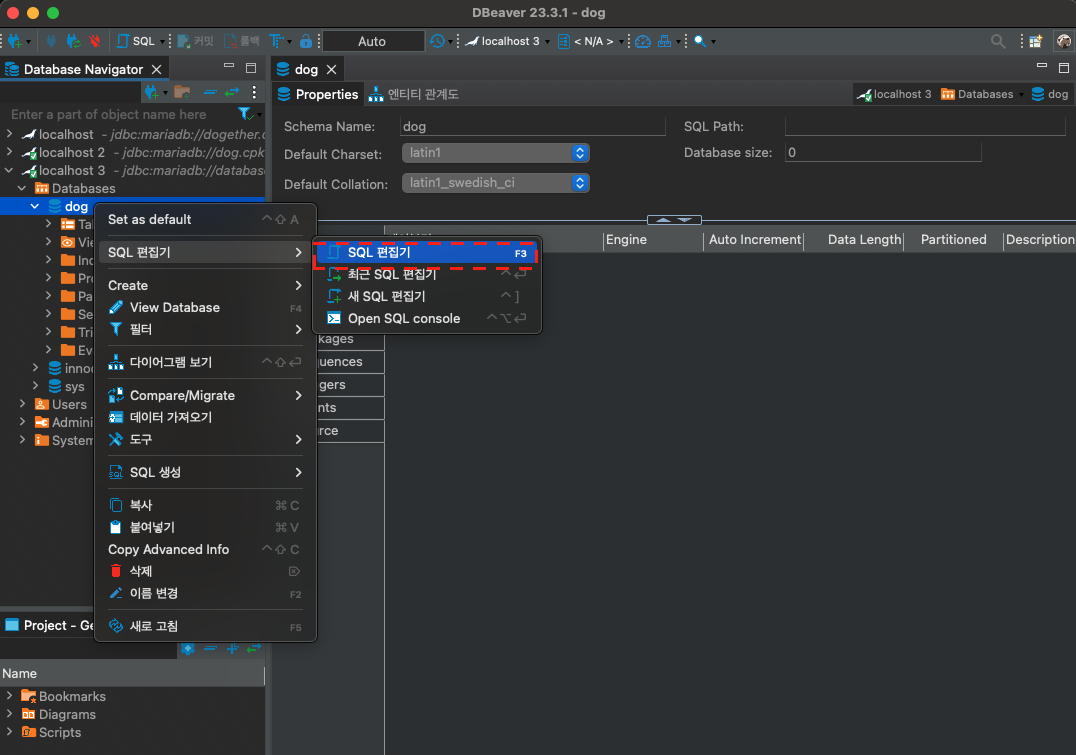This screenshot has height=755, width=1076.
Task: Choose 삭제 delete in context menu
Action: point(205,571)
